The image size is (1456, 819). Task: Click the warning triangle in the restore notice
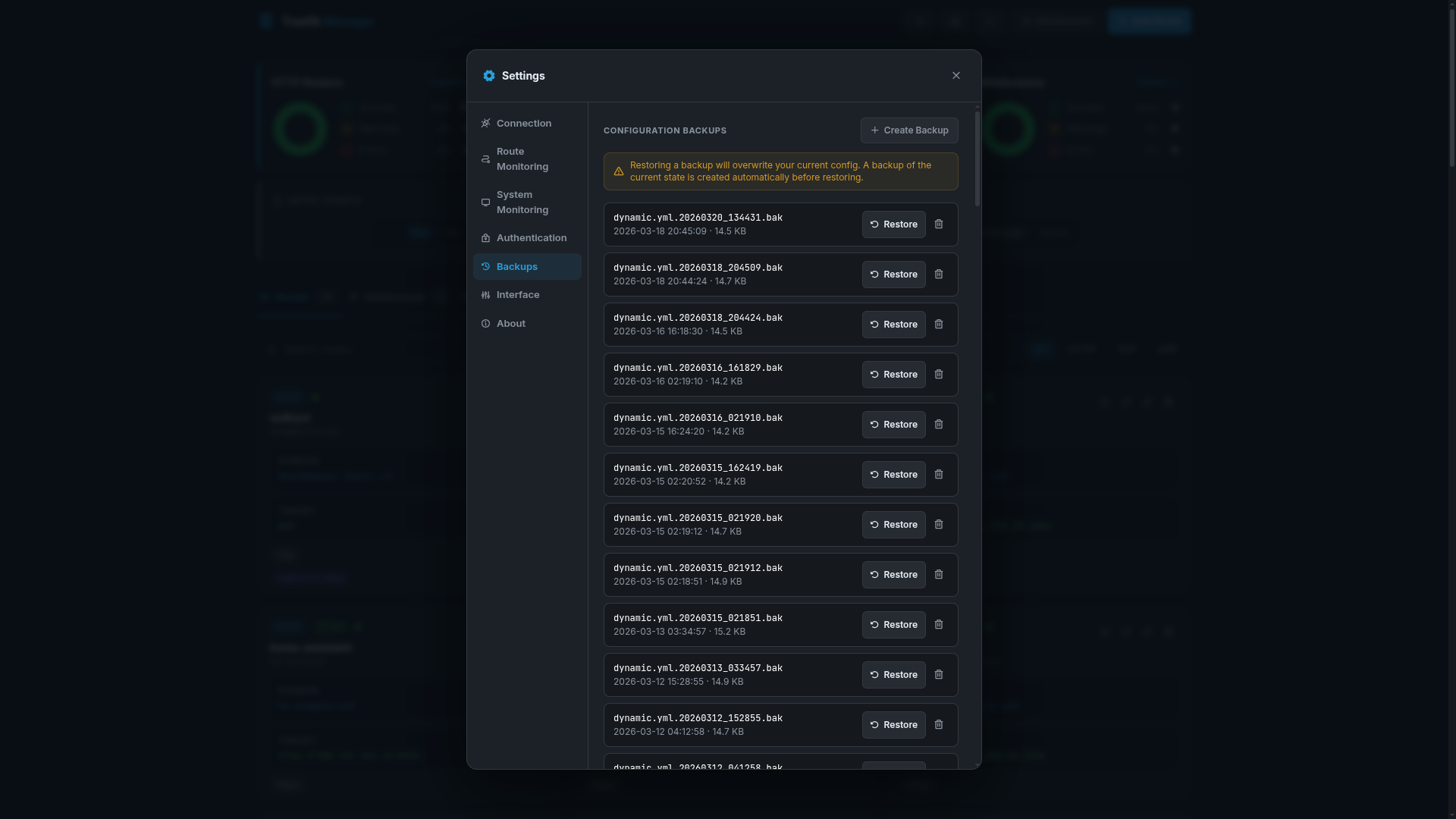(618, 171)
